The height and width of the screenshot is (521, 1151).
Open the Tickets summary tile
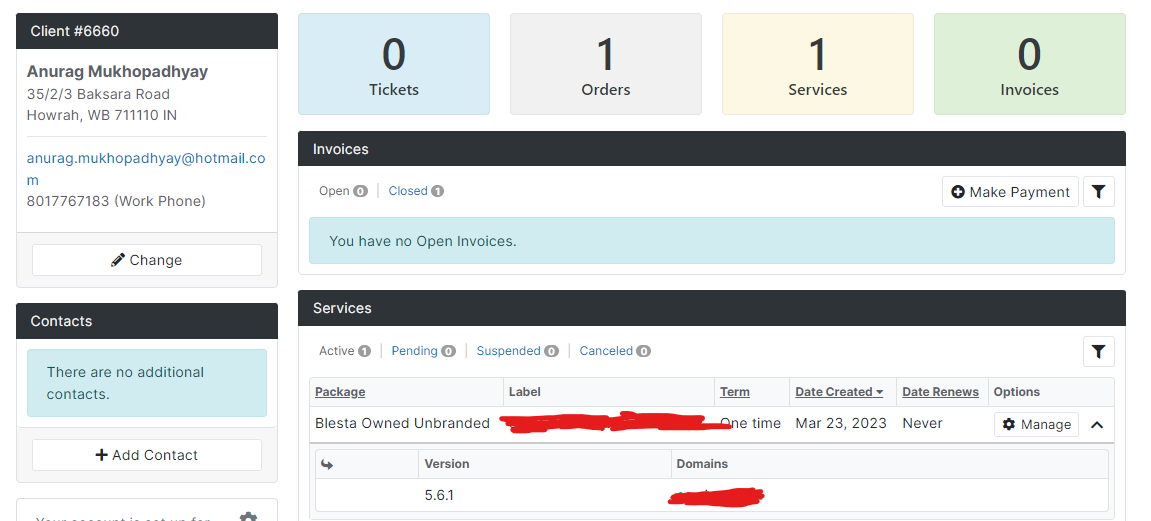tap(393, 64)
